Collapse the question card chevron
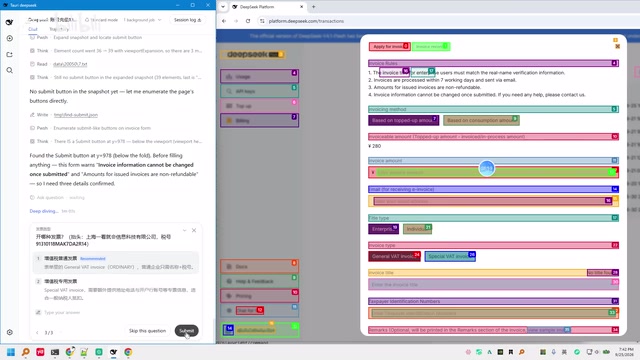Screen dimensions: 640x360 (x=184, y=230)
